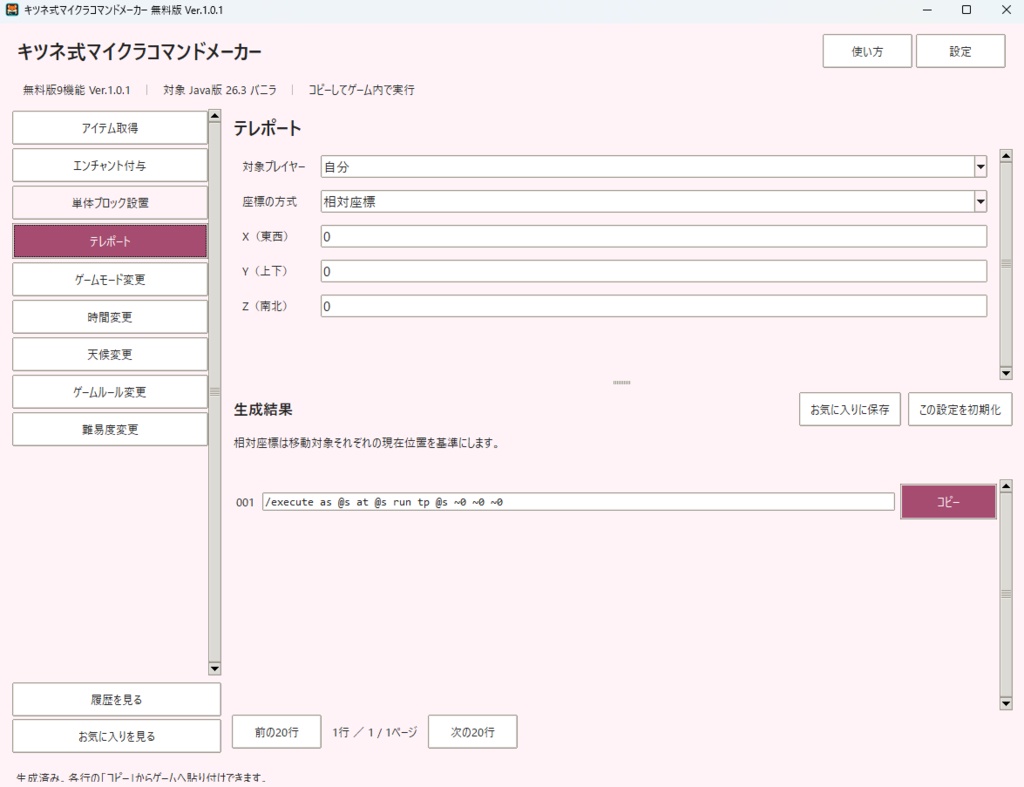1024x787 pixels.
Task: Focus the Z（南北） input field
Action: [654, 306]
